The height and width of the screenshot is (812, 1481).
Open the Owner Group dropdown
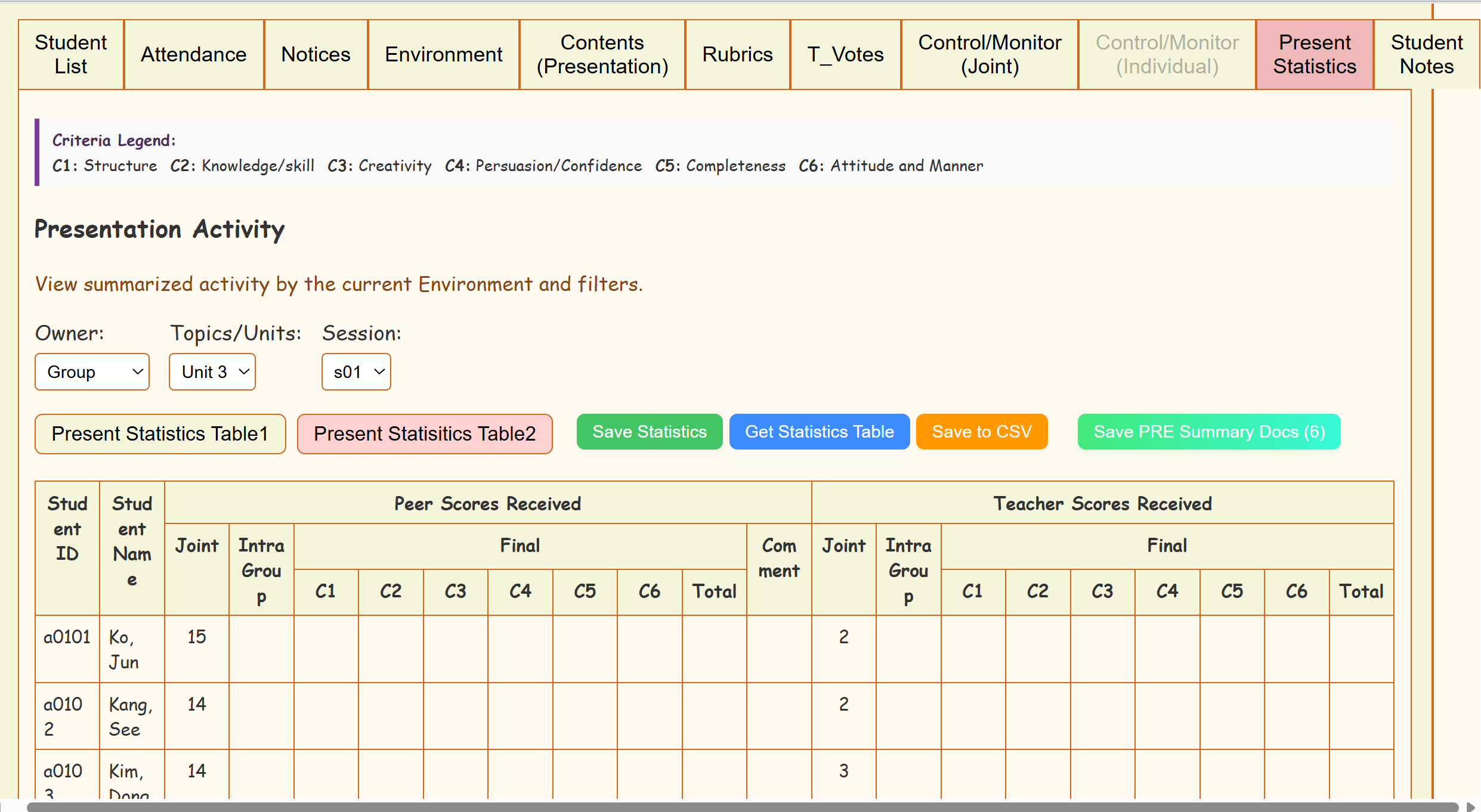(92, 372)
